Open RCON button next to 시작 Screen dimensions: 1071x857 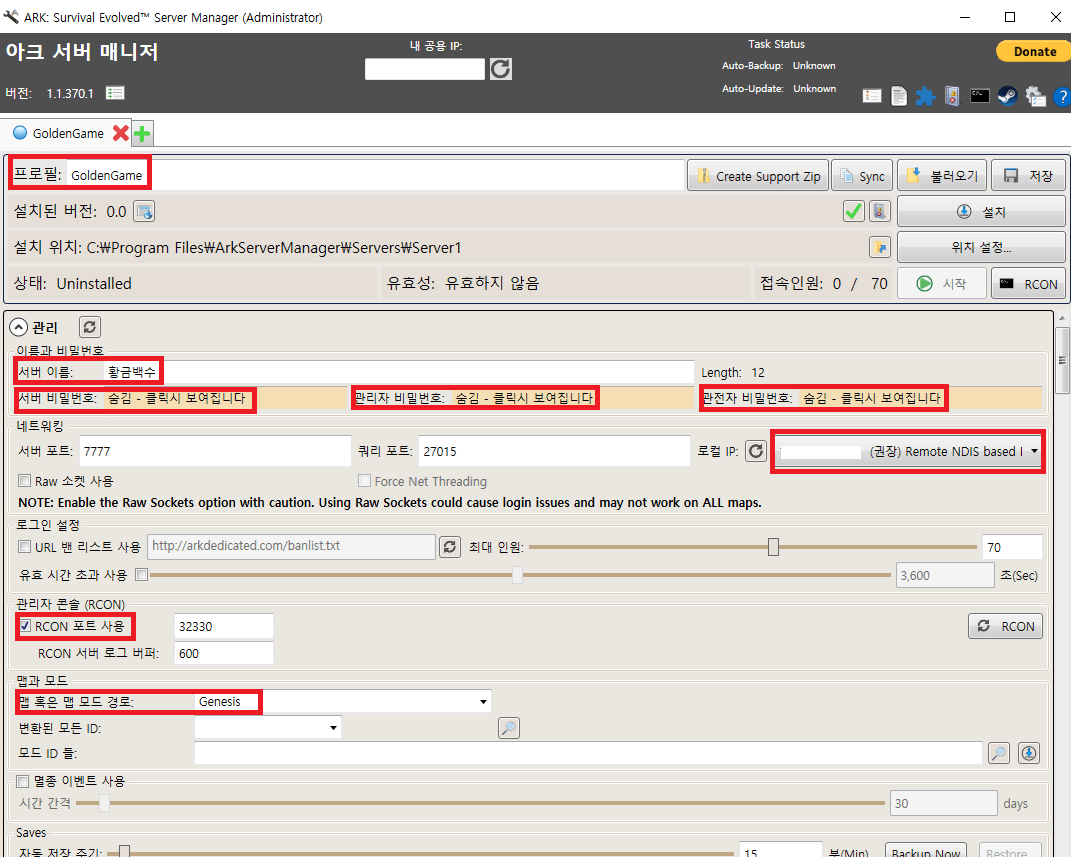[1028, 283]
